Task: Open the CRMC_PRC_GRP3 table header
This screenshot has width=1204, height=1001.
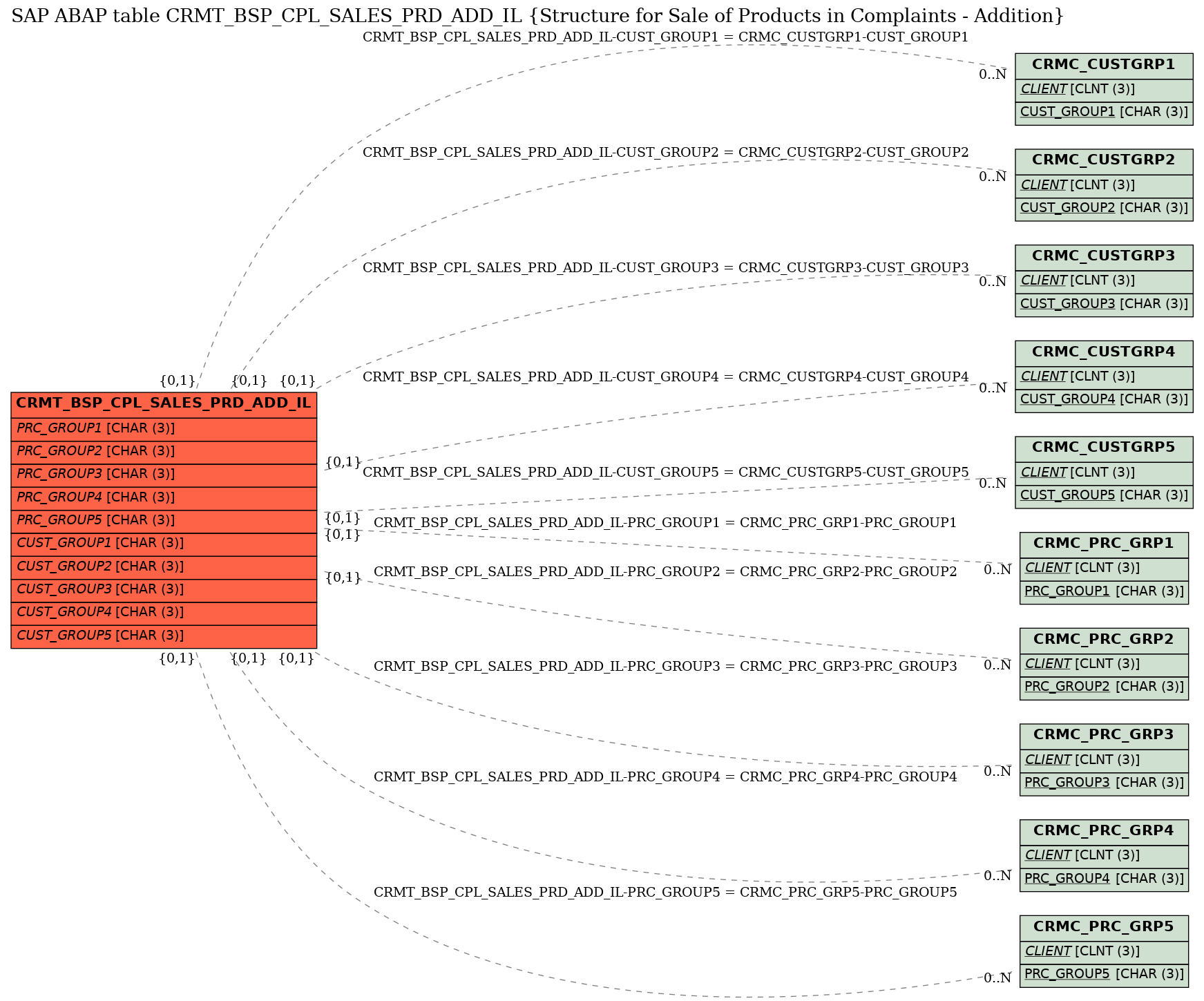Action: 1104,736
